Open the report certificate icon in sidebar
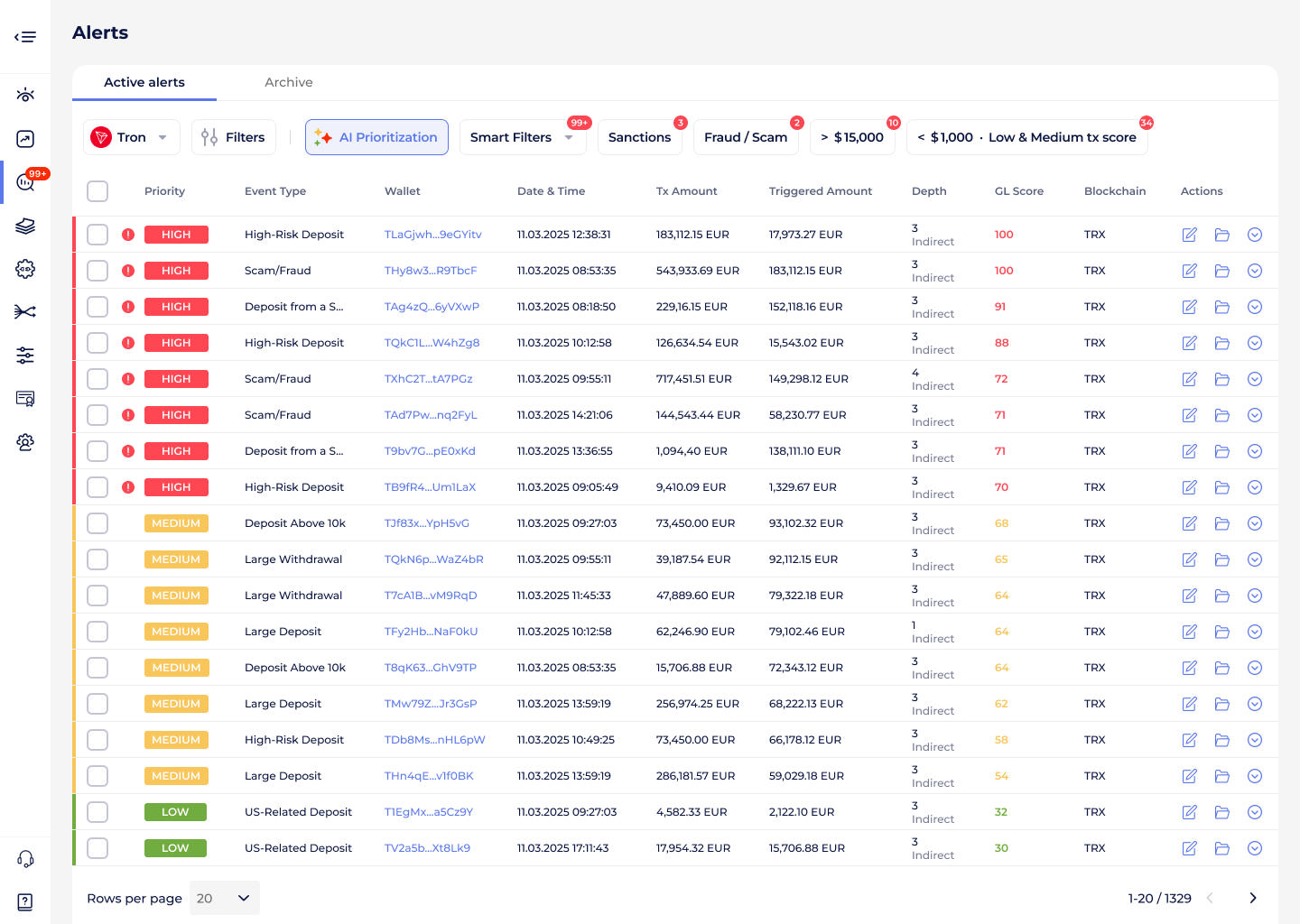 pos(24,398)
